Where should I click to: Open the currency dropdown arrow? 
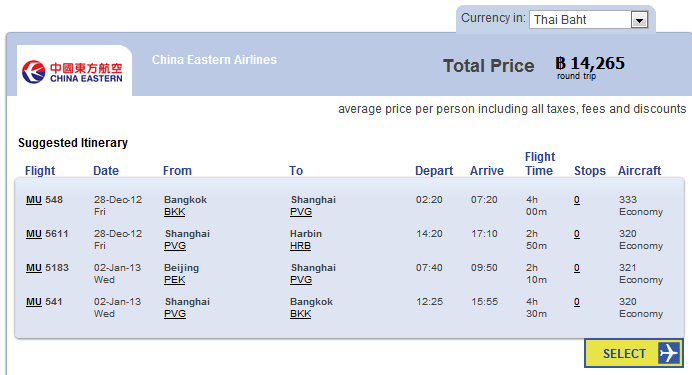tap(639, 20)
